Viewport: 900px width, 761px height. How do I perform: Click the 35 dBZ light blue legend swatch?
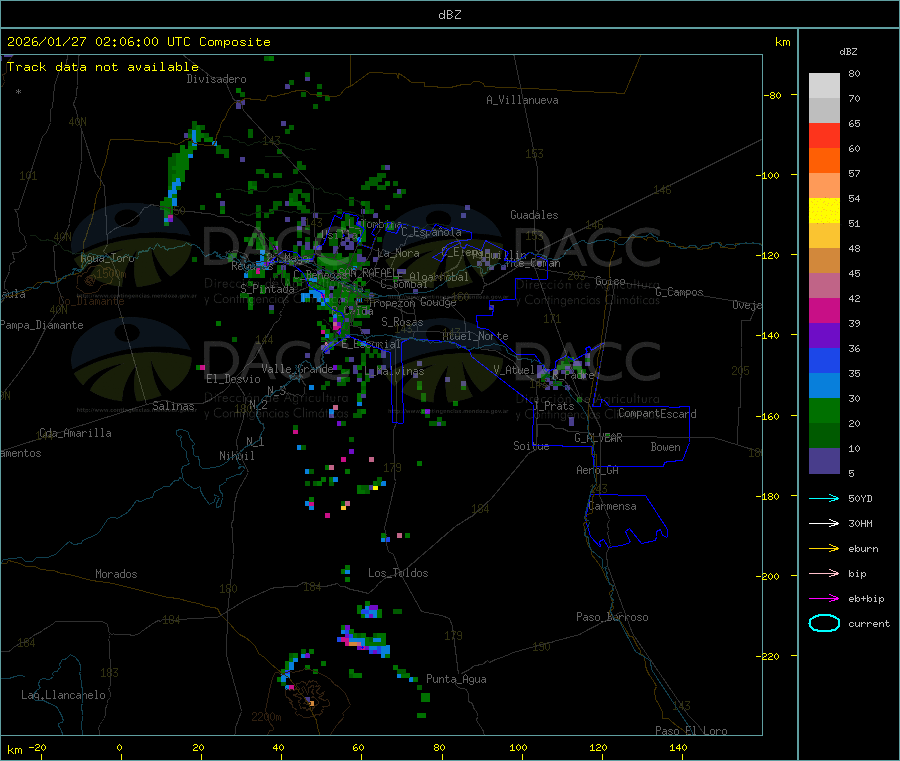[x=824, y=385]
